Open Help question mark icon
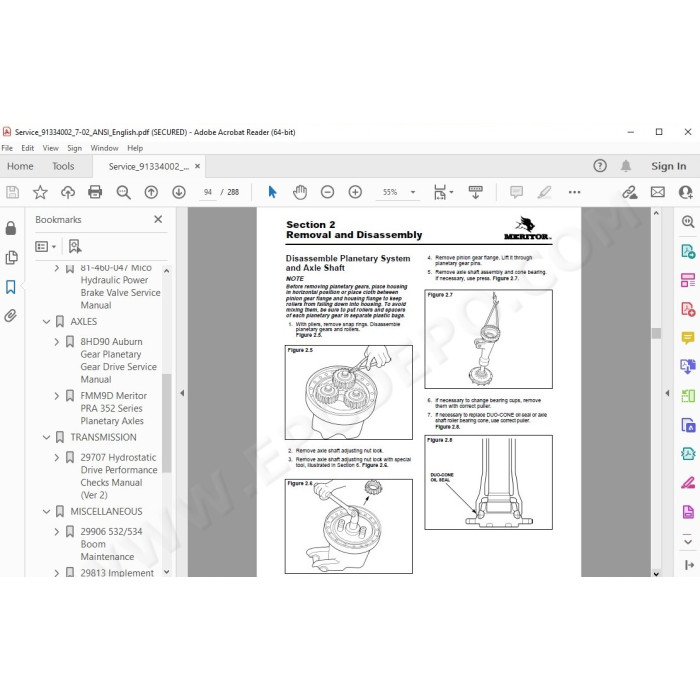 coord(600,166)
